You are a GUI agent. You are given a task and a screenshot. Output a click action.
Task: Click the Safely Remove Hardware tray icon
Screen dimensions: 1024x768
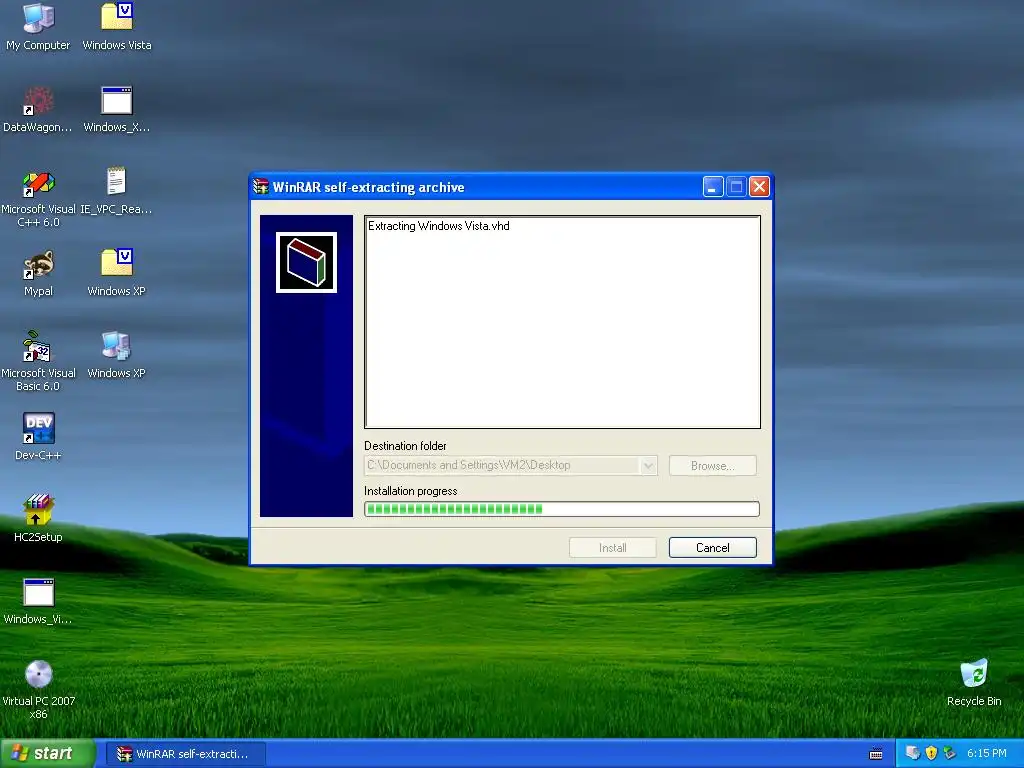pyautogui.click(x=950, y=753)
